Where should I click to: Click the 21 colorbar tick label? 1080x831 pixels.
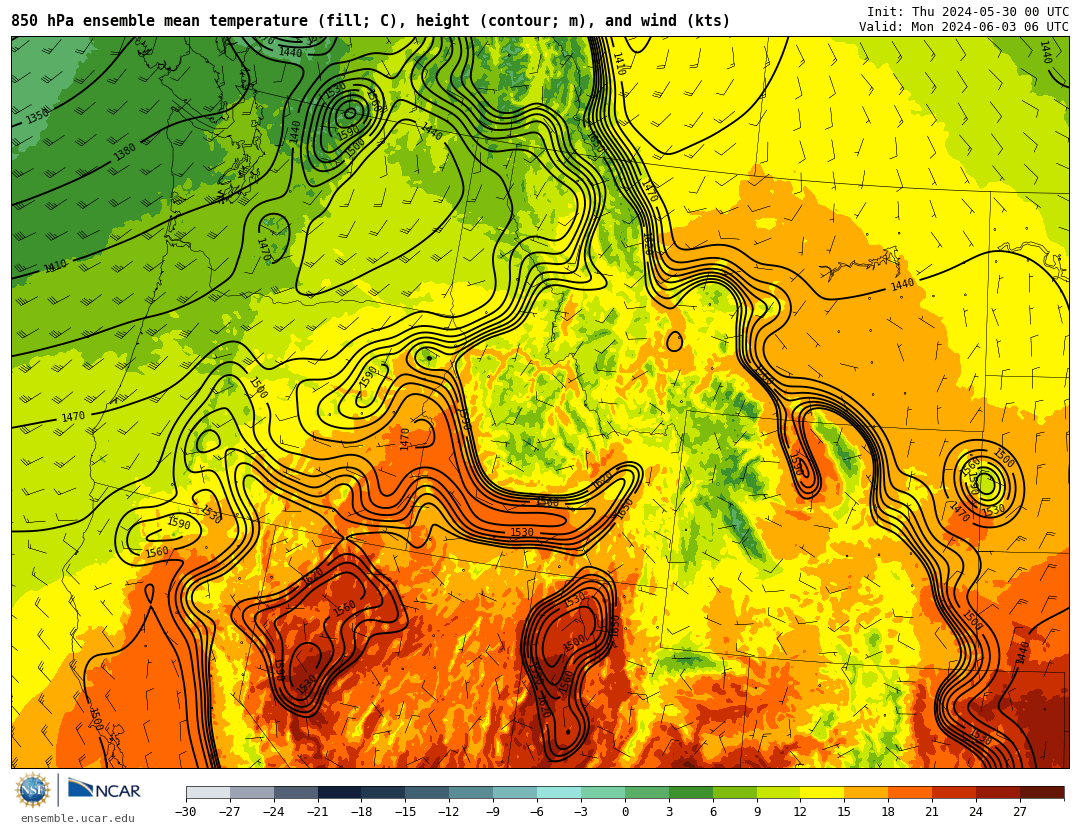(933, 812)
